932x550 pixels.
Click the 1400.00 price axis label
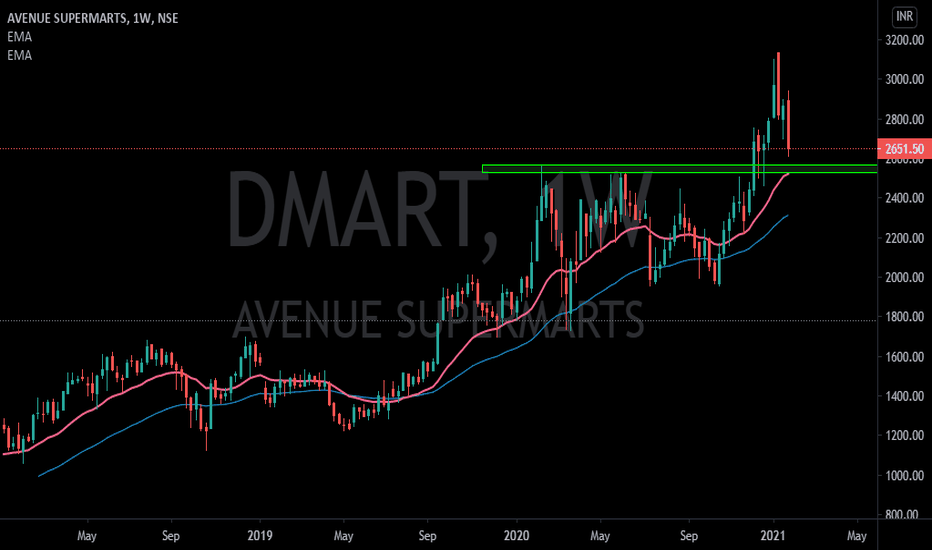point(904,396)
